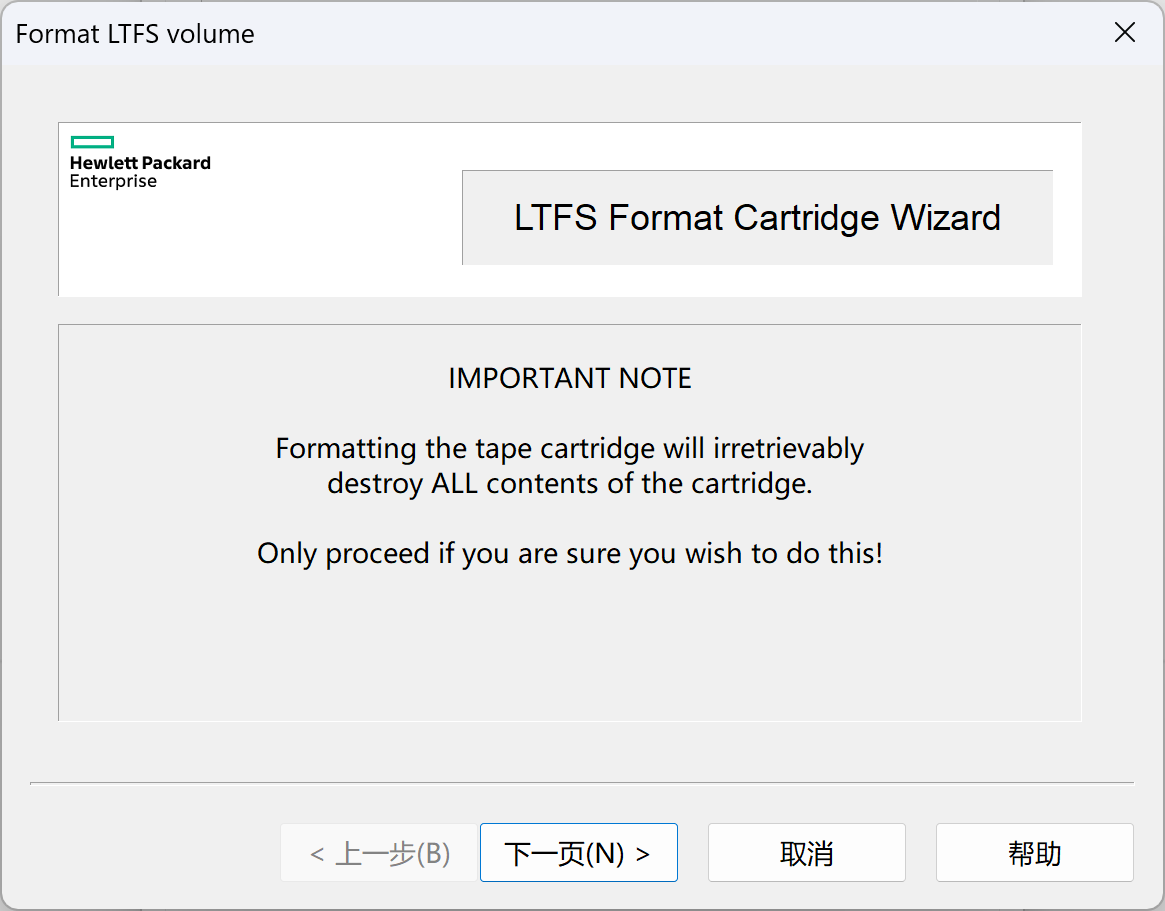Go back with the 上一步(B) button
The height and width of the screenshot is (911, 1165).
[379, 852]
